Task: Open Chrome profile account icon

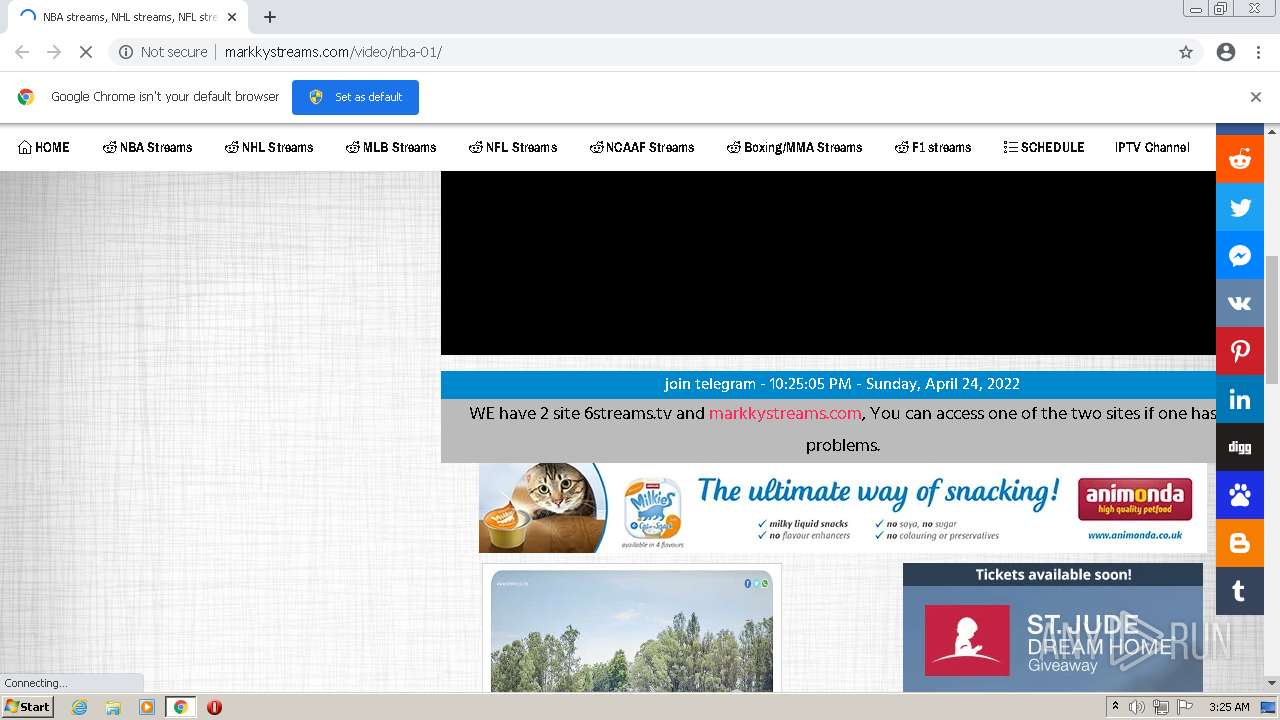Action: 1226,52
